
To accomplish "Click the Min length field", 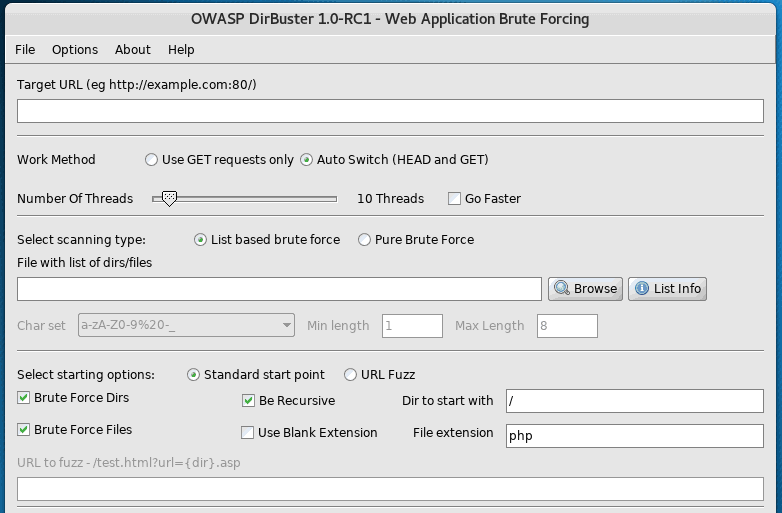I will [x=412, y=326].
